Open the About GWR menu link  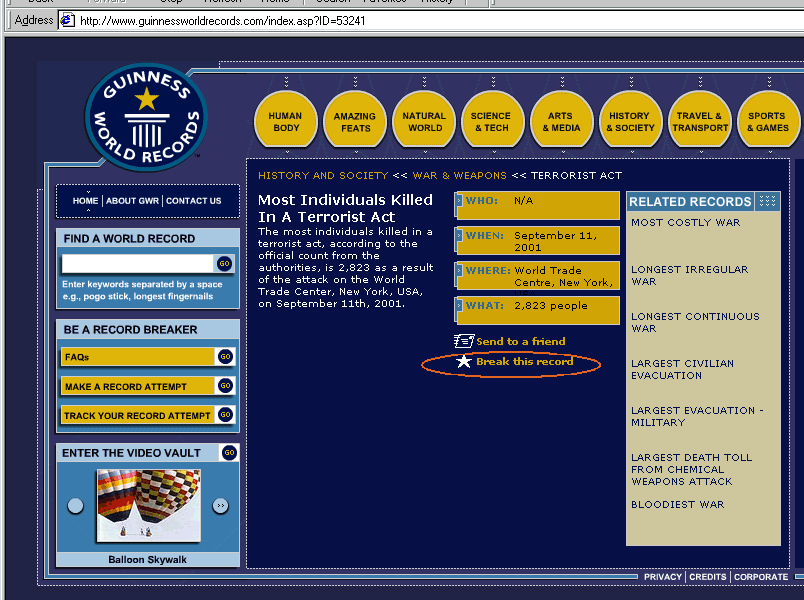[x=133, y=201]
